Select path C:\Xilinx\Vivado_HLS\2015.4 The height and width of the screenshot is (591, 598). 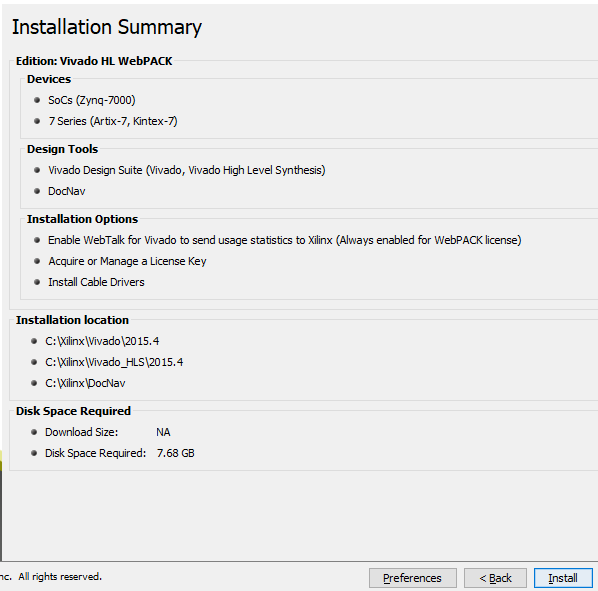(114, 362)
